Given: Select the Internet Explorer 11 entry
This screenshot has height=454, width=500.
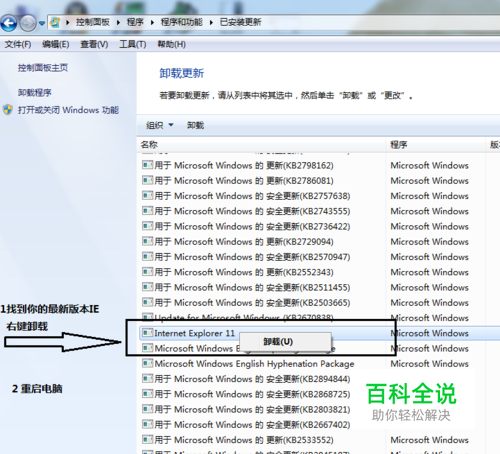Looking at the screenshot, I should point(194,333).
